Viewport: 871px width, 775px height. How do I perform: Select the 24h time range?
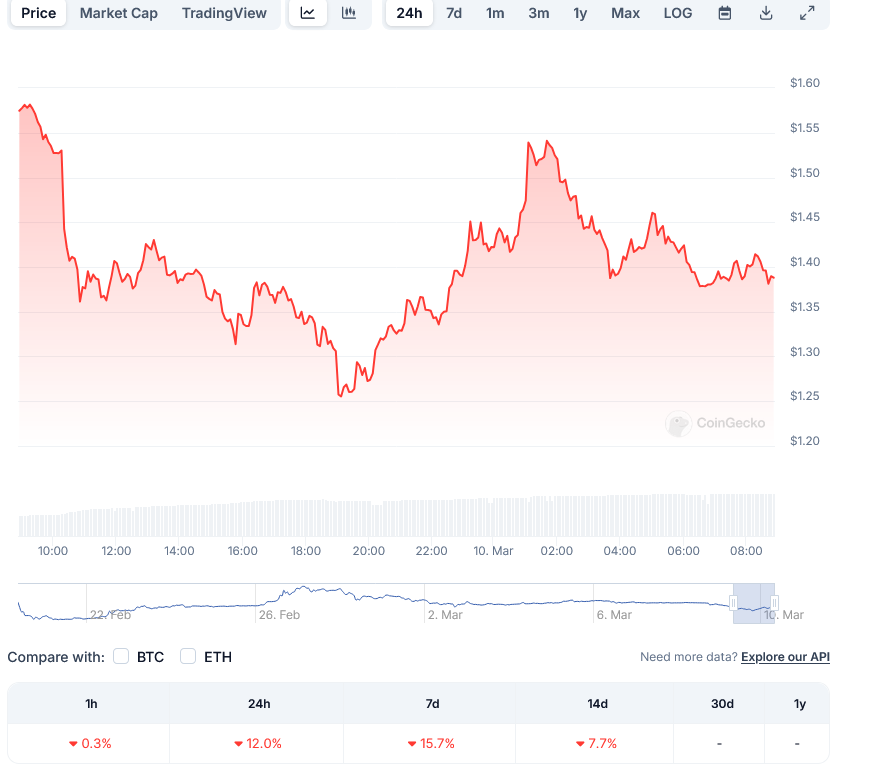409,13
